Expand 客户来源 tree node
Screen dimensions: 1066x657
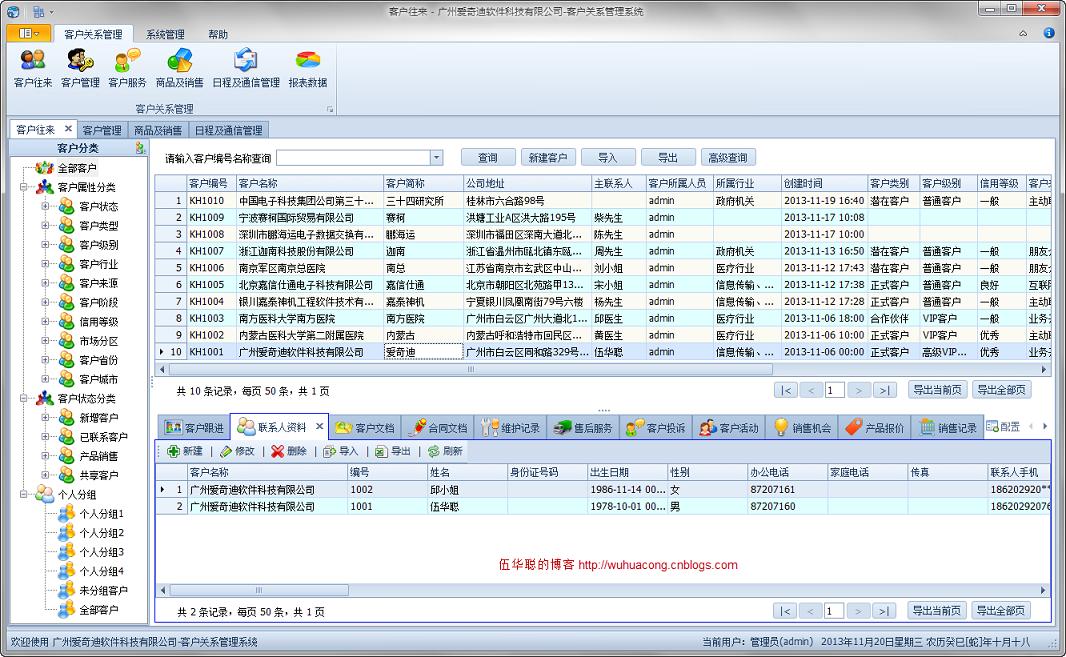(45, 283)
